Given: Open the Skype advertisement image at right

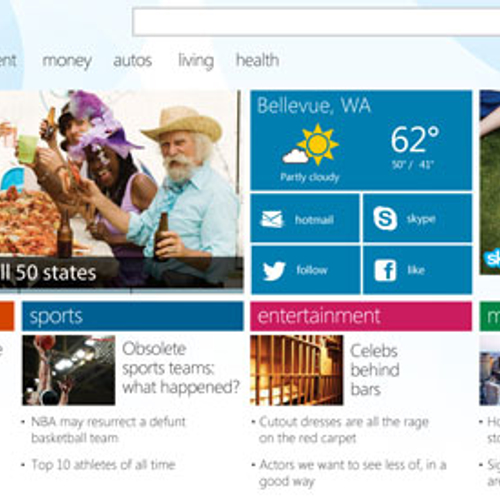Looking at the screenshot, I should tap(490, 182).
